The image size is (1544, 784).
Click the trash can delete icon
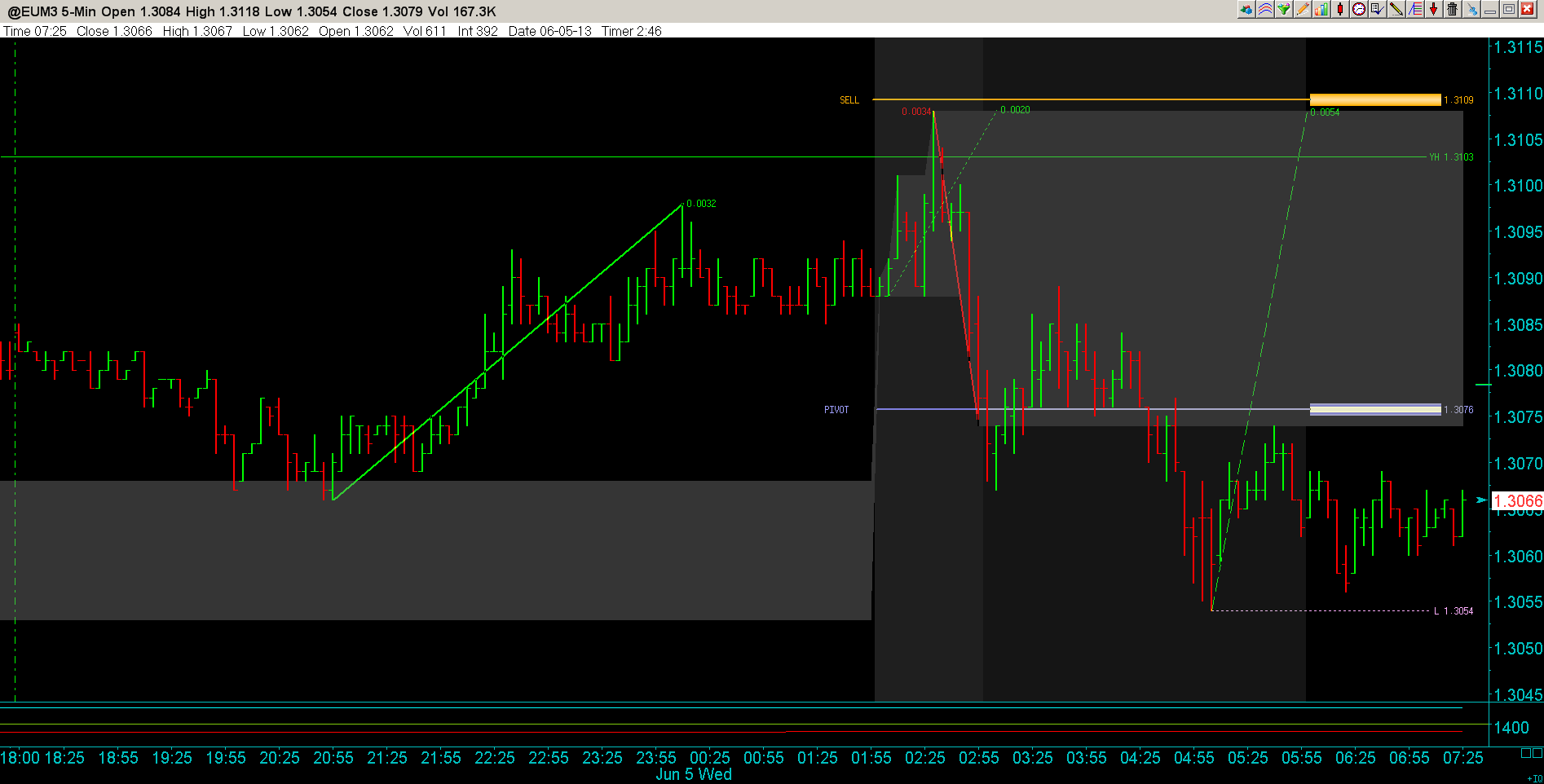click(1452, 10)
